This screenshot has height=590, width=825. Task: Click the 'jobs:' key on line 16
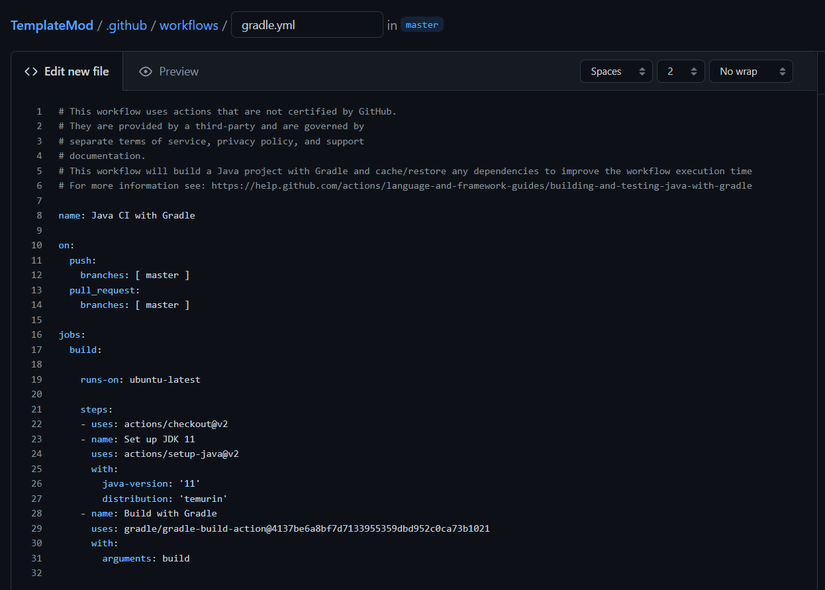(x=72, y=335)
